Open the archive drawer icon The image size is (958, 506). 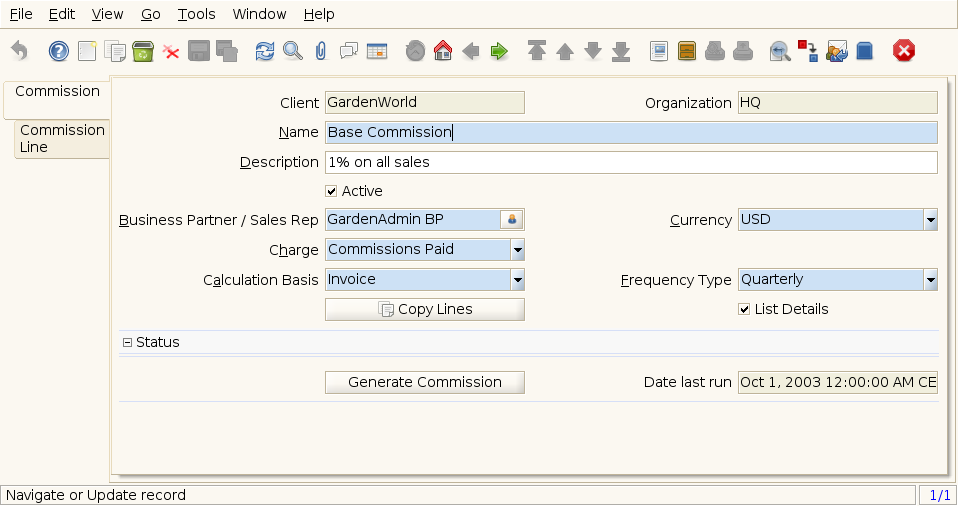[x=687, y=51]
